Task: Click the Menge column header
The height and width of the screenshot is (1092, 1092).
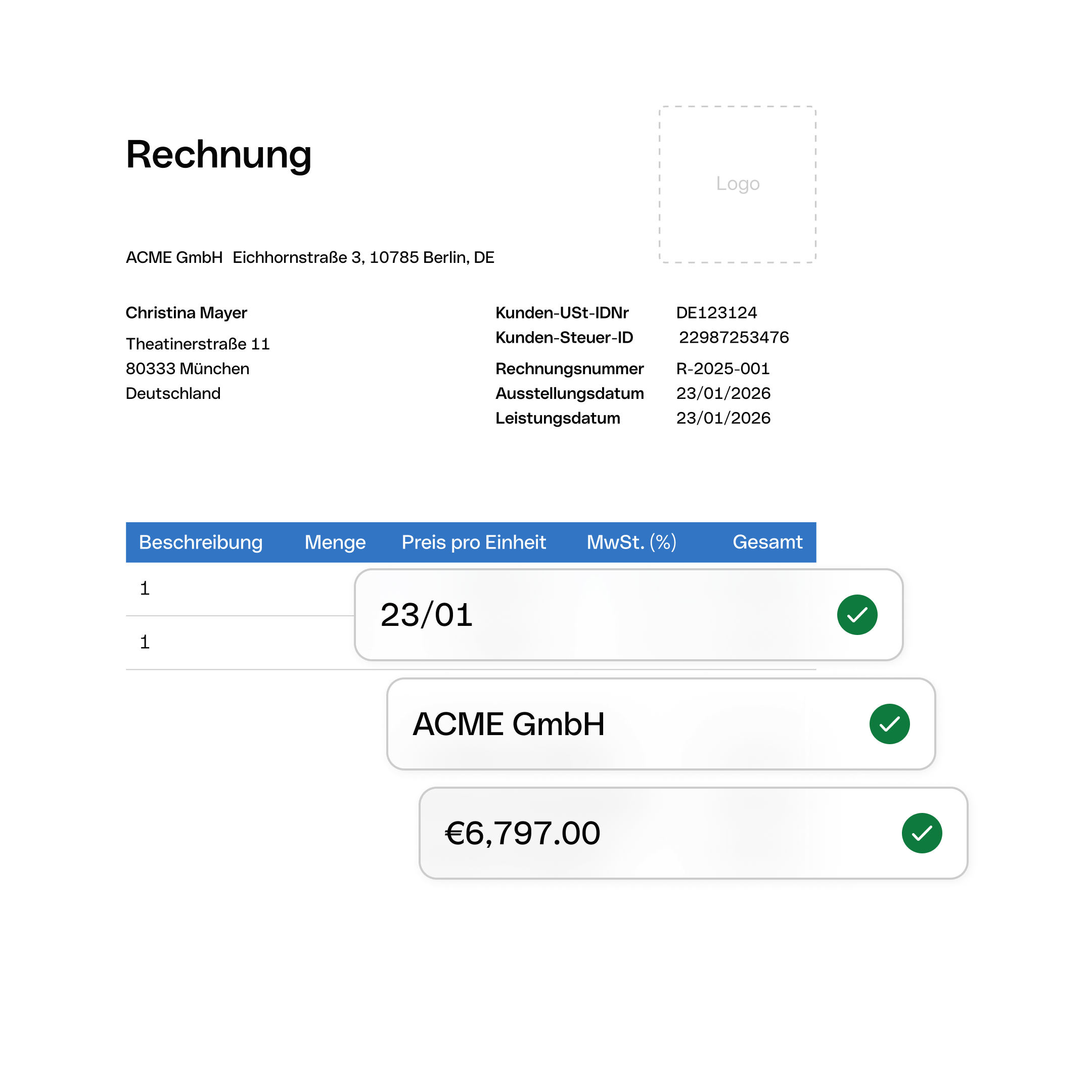Action: (335, 542)
